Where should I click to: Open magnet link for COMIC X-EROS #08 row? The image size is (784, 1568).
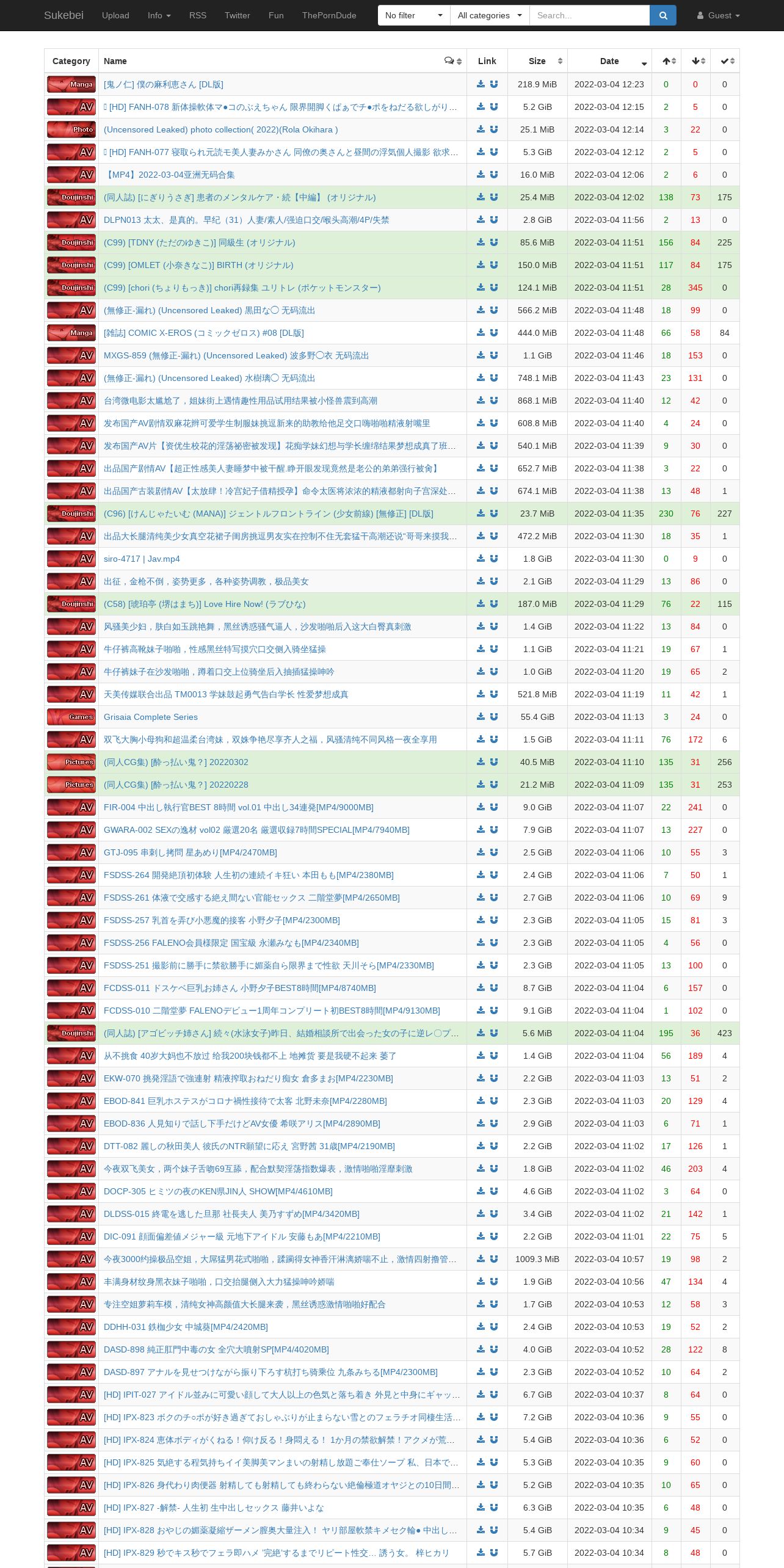tap(494, 333)
